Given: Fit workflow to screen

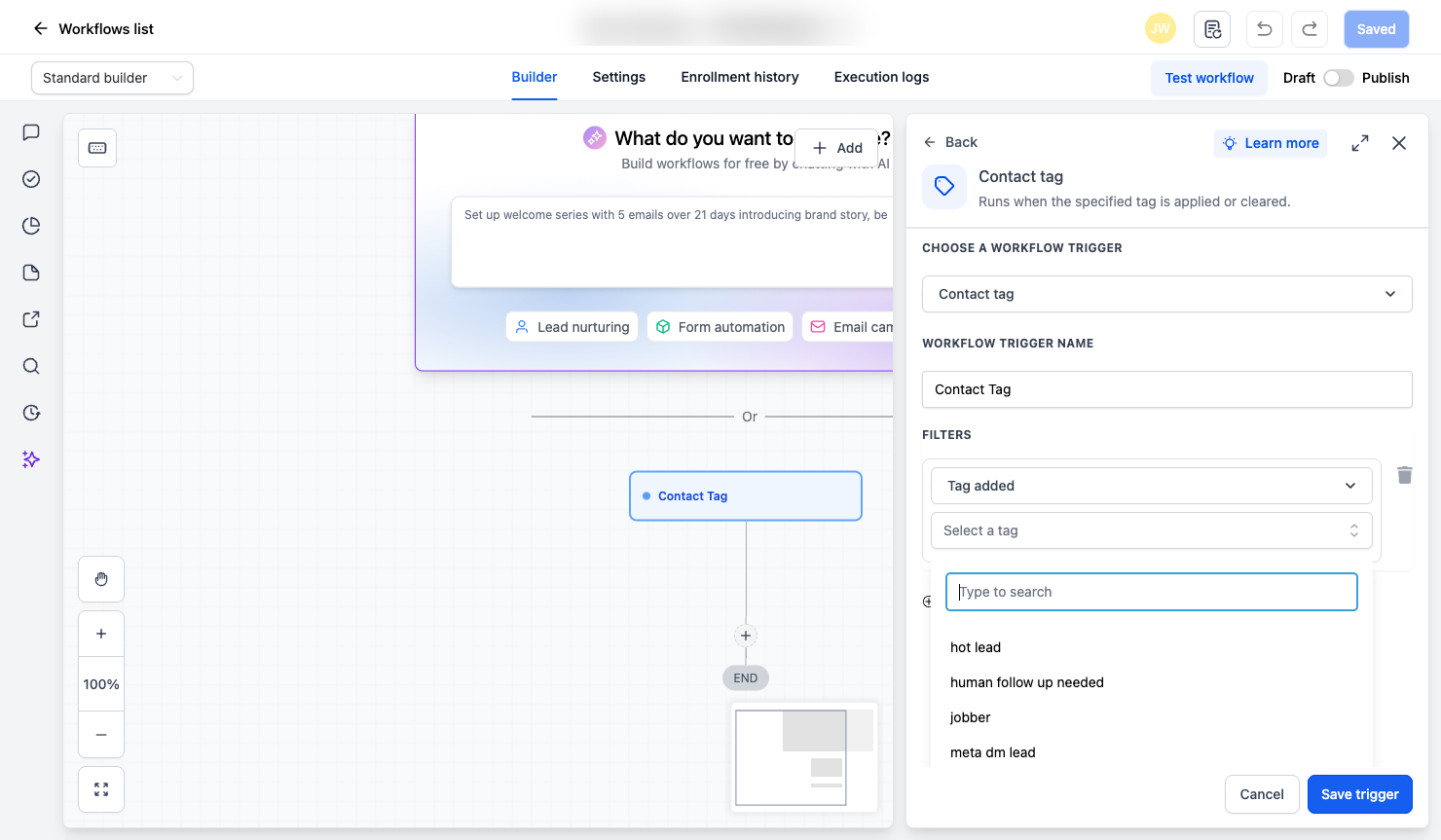Looking at the screenshot, I should tap(101, 789).
